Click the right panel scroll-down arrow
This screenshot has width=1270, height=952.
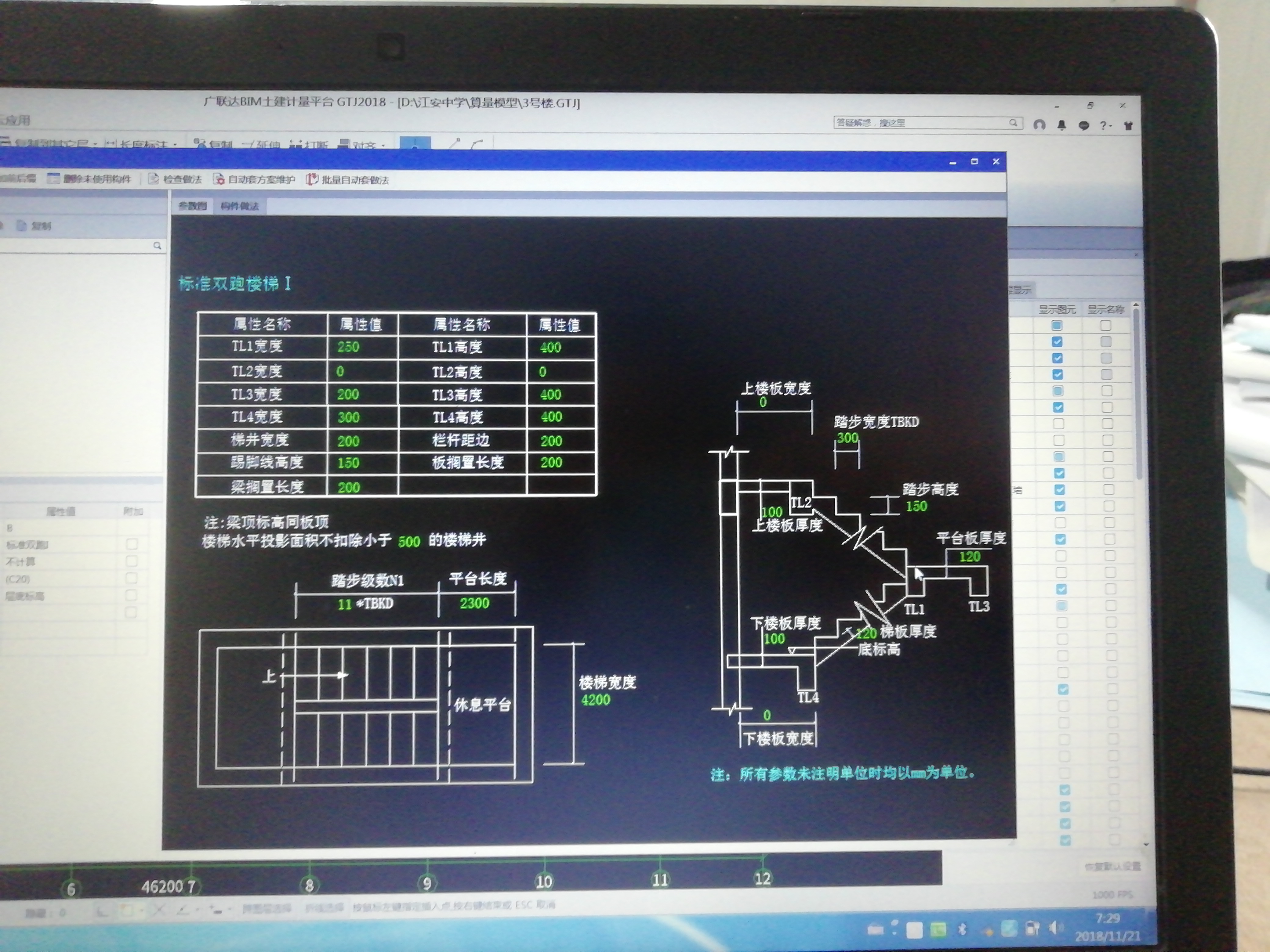[1146, 844]
